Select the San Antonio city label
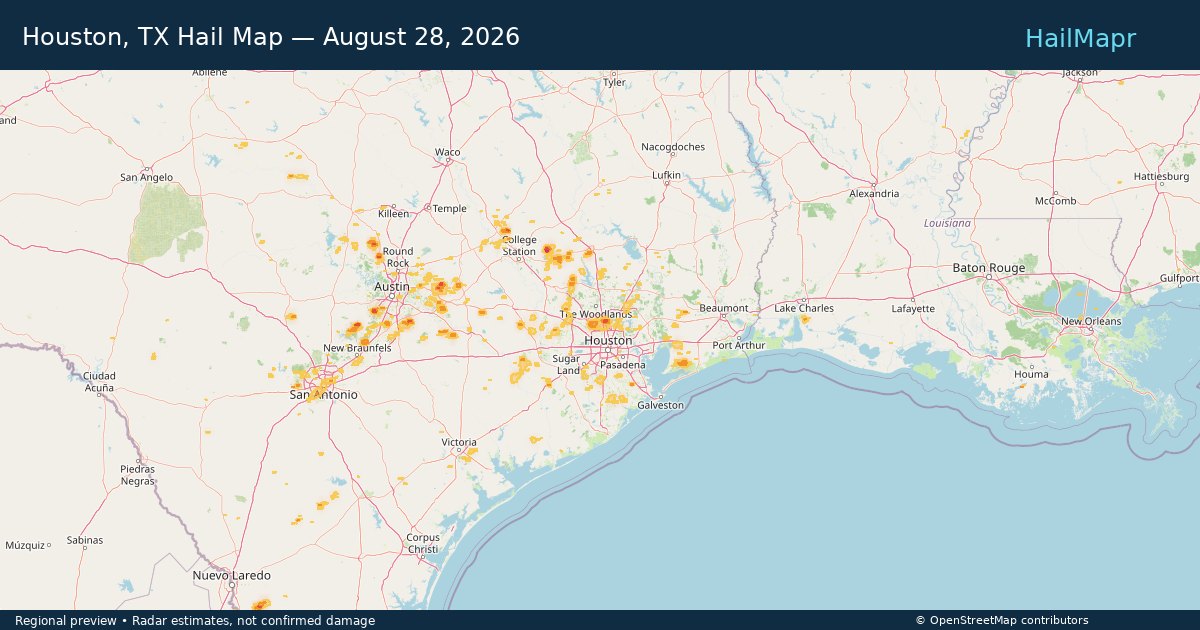This screenshot has width=1200, height=630. click(323, 395)
